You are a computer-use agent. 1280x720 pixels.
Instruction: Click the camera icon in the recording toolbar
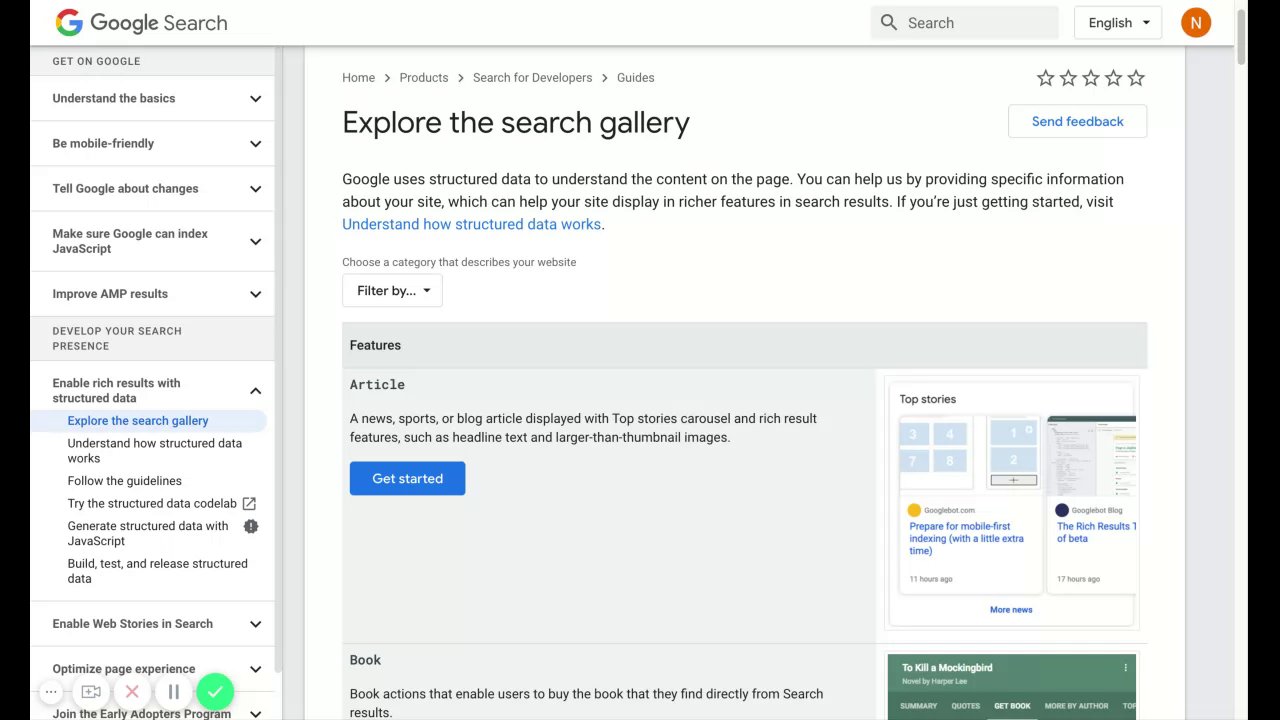pos(91,691)
